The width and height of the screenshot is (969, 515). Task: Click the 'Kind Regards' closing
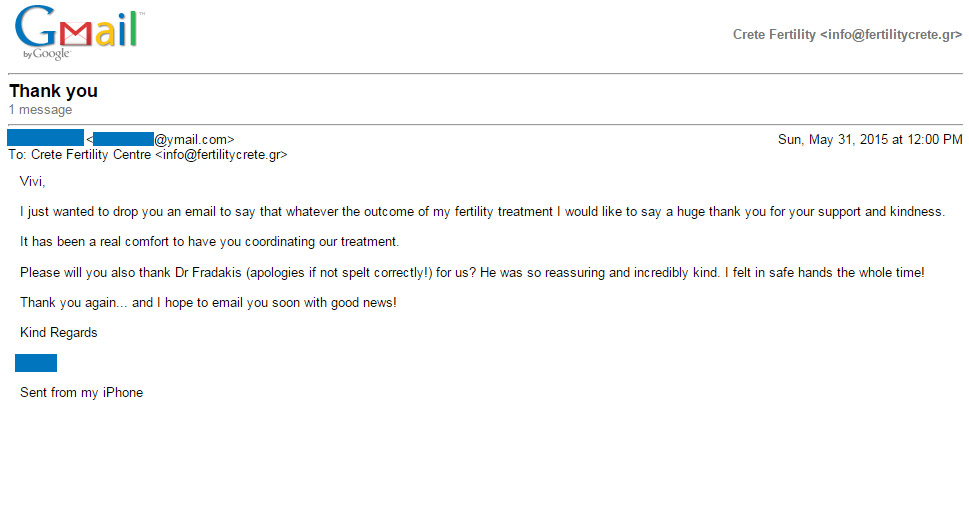pyautogui.click(x=59, y=333)
